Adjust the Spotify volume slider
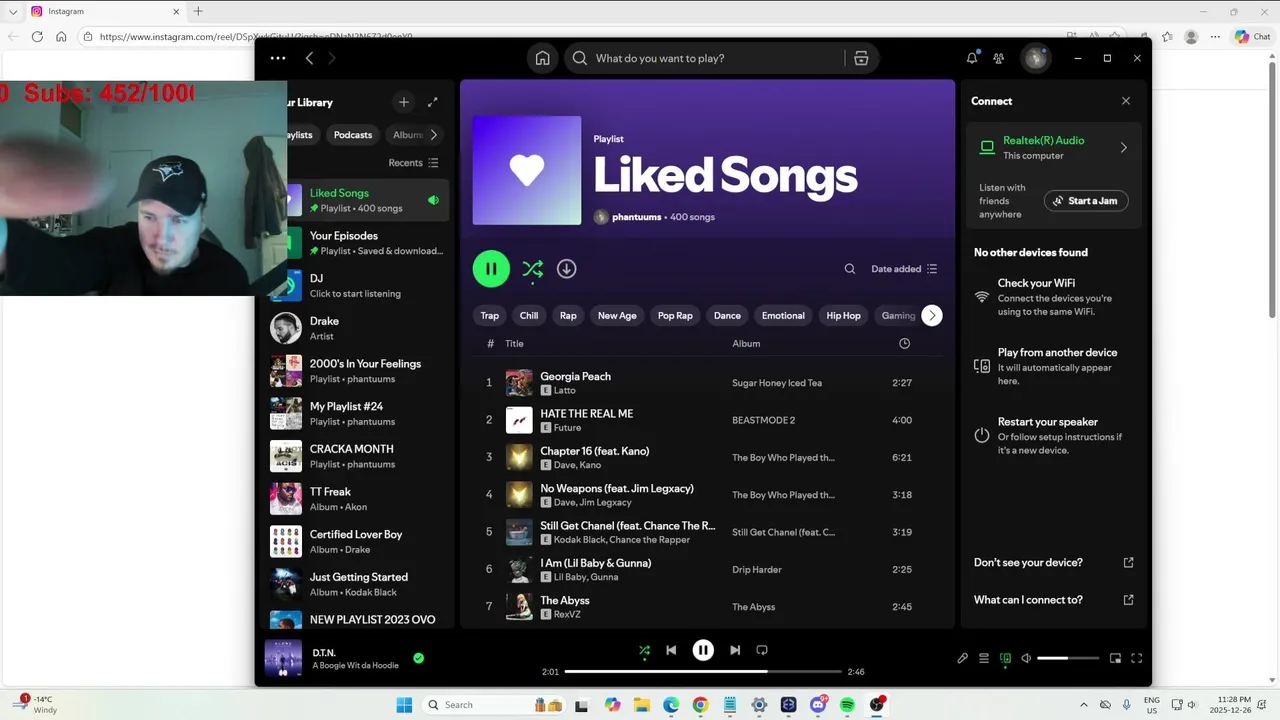Viewport: 1280px width, 720px height. (x=1067, y=658)
